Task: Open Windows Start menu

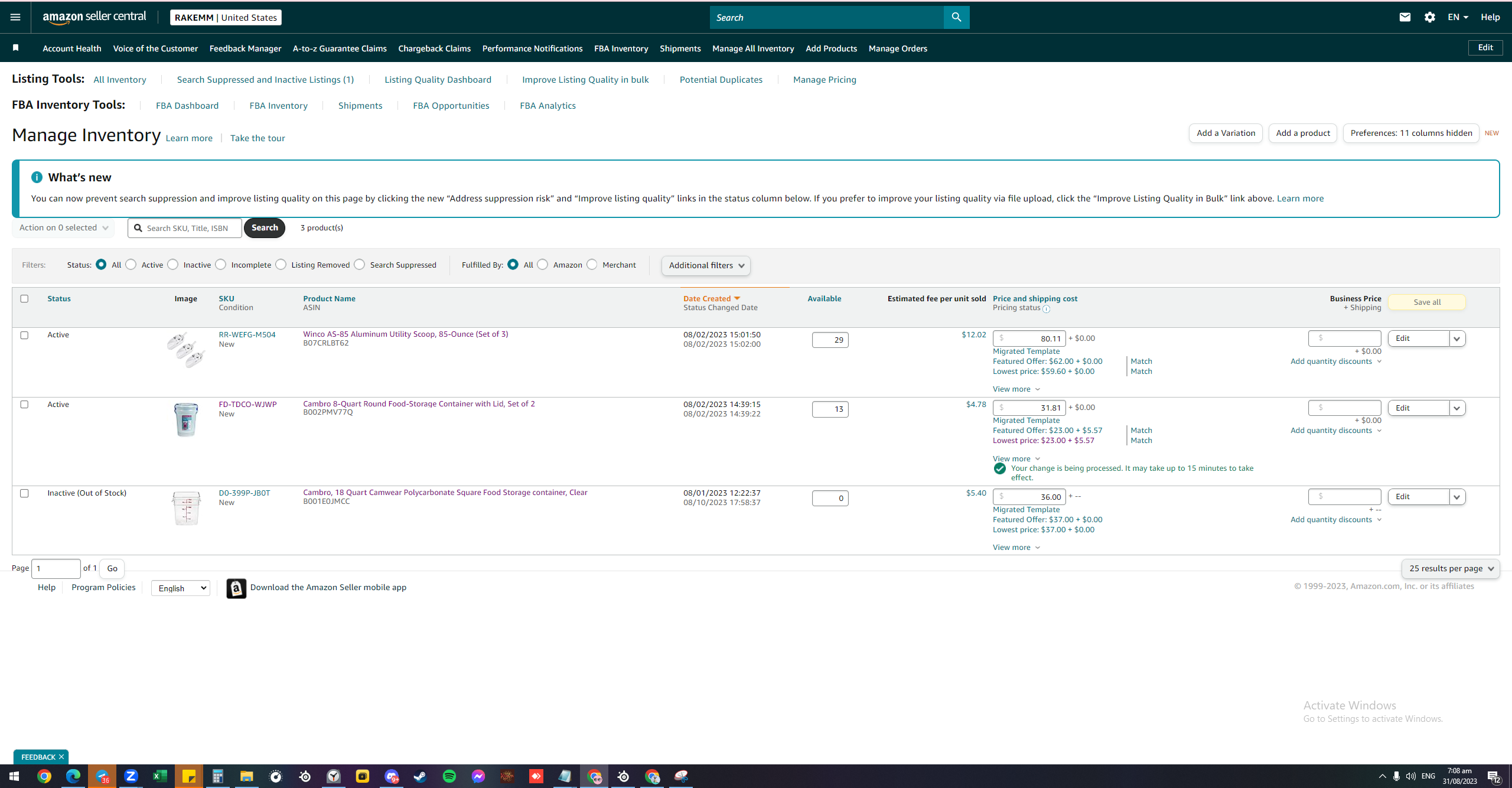Action: (14, 776)
